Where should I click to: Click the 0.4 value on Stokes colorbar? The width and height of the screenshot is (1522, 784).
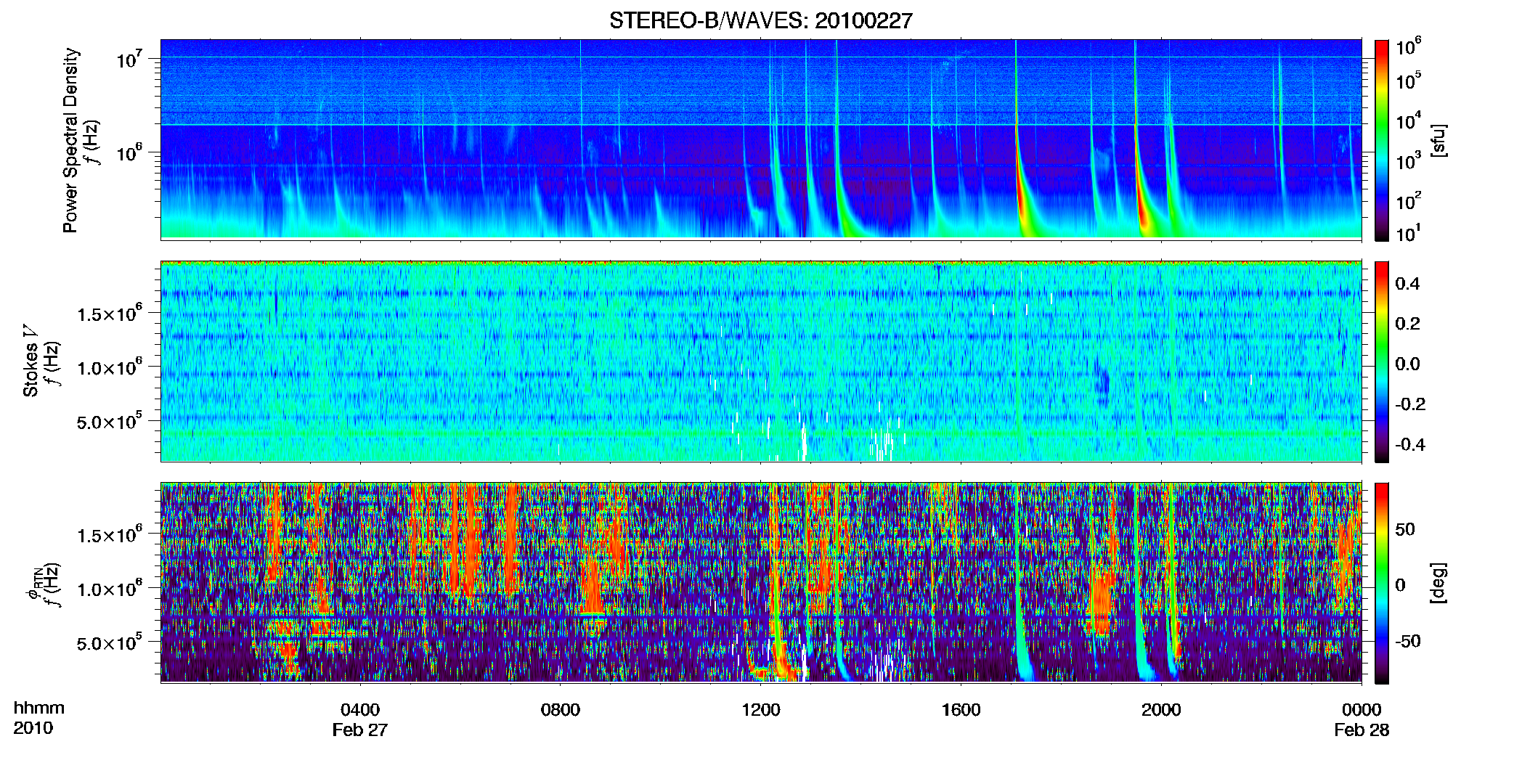(1407, 284)
